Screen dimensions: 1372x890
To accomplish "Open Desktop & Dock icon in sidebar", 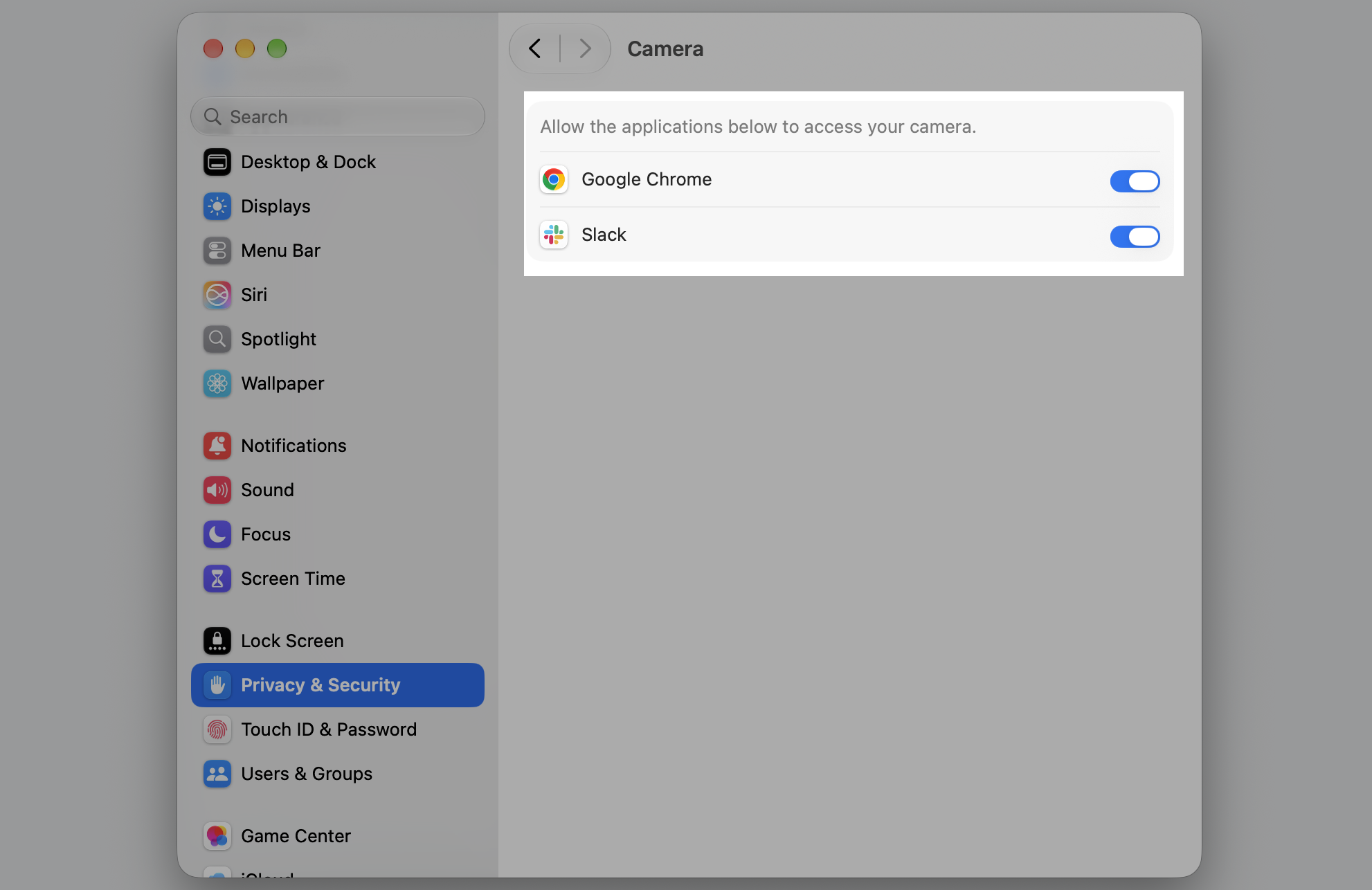I will [217, 162].
